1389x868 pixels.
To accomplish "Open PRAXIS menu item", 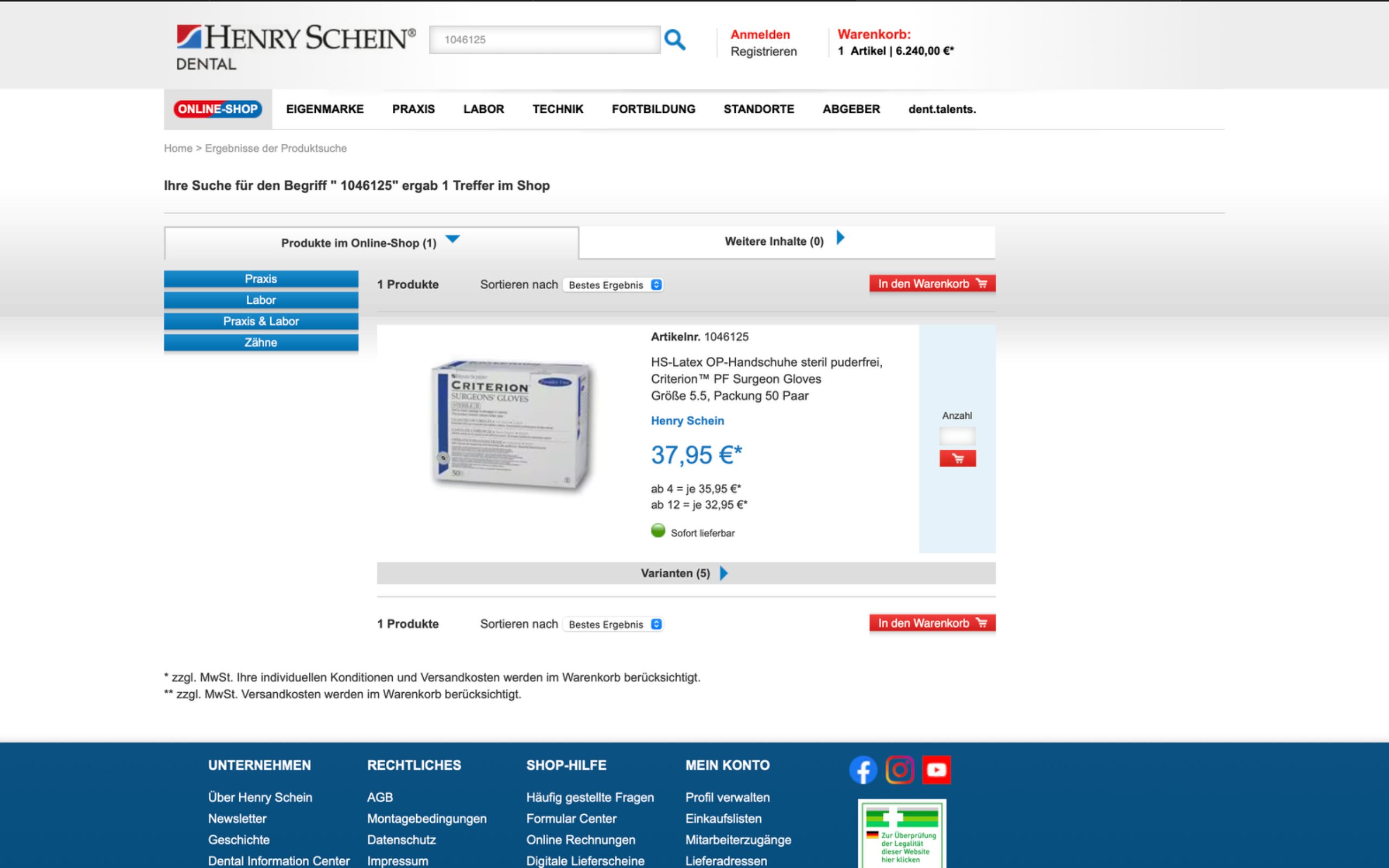I will pos(413,109).
